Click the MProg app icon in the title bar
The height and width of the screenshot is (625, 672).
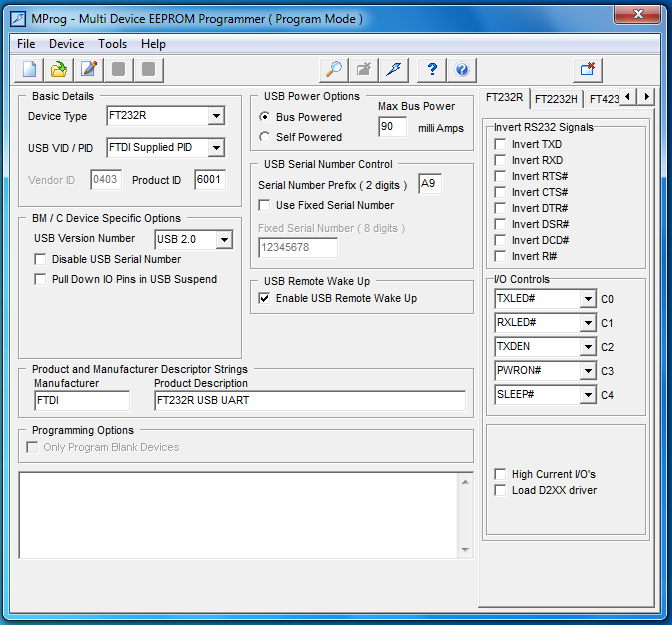tap(18, 19)
